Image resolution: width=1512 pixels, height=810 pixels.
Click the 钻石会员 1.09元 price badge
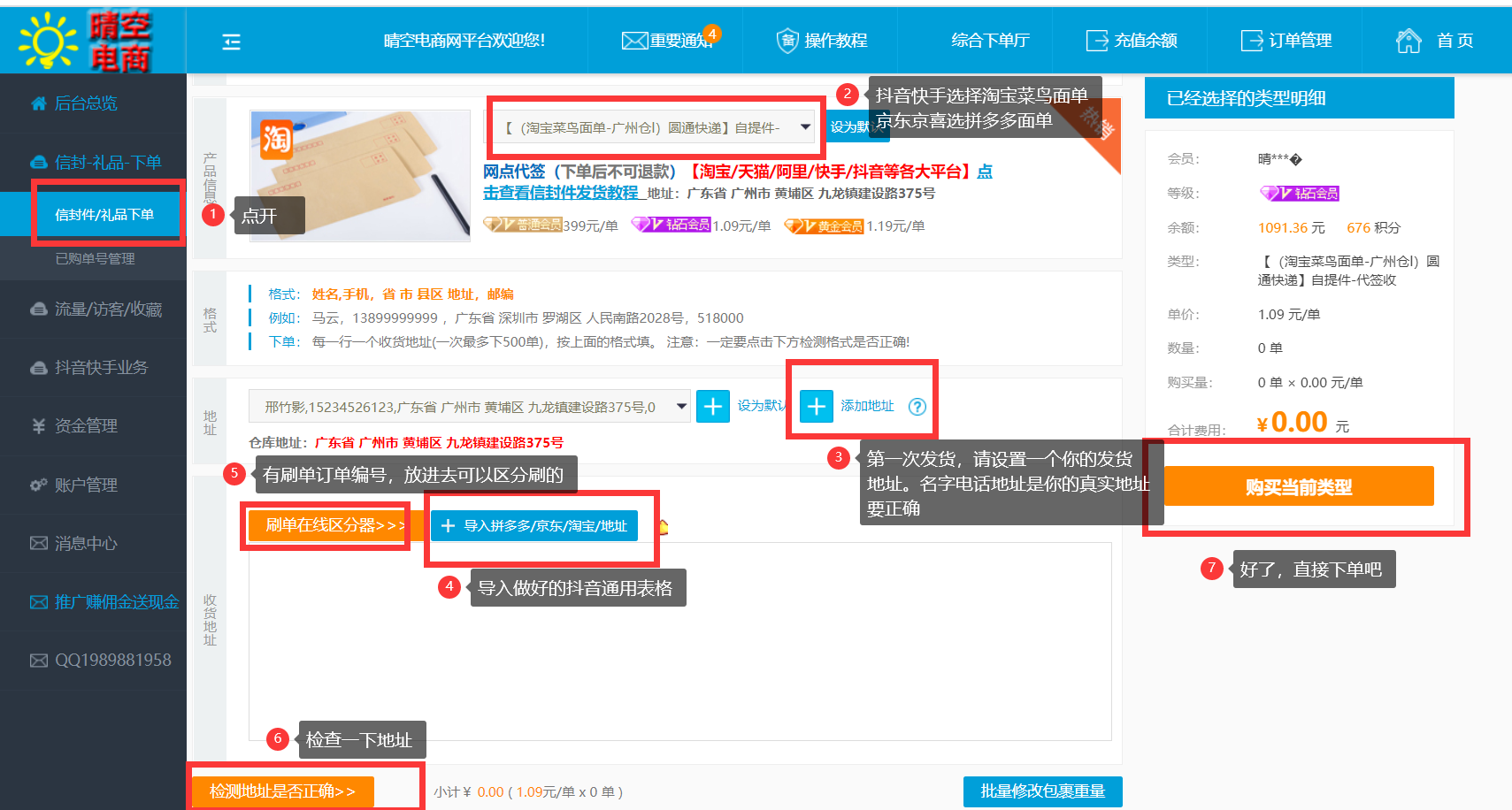coord(671,225)
